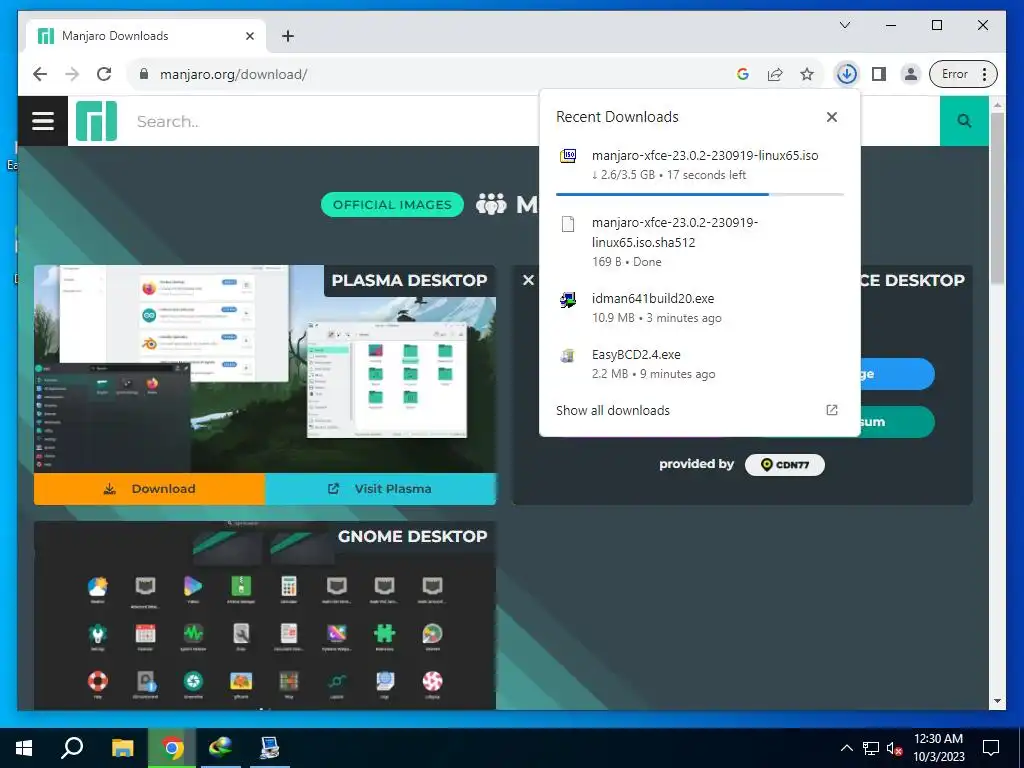Click the Error menu button
Viewport: 1024px width, 768px height.
tap(963, 74)
